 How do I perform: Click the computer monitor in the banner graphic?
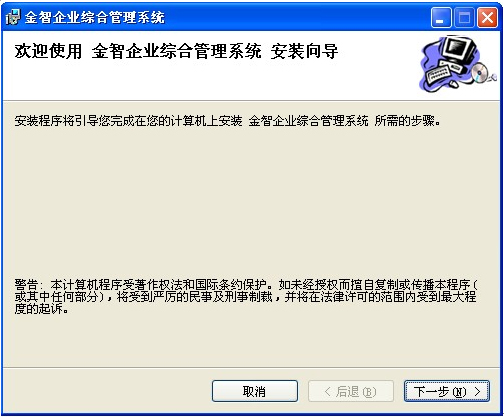(x=461, y=50)
